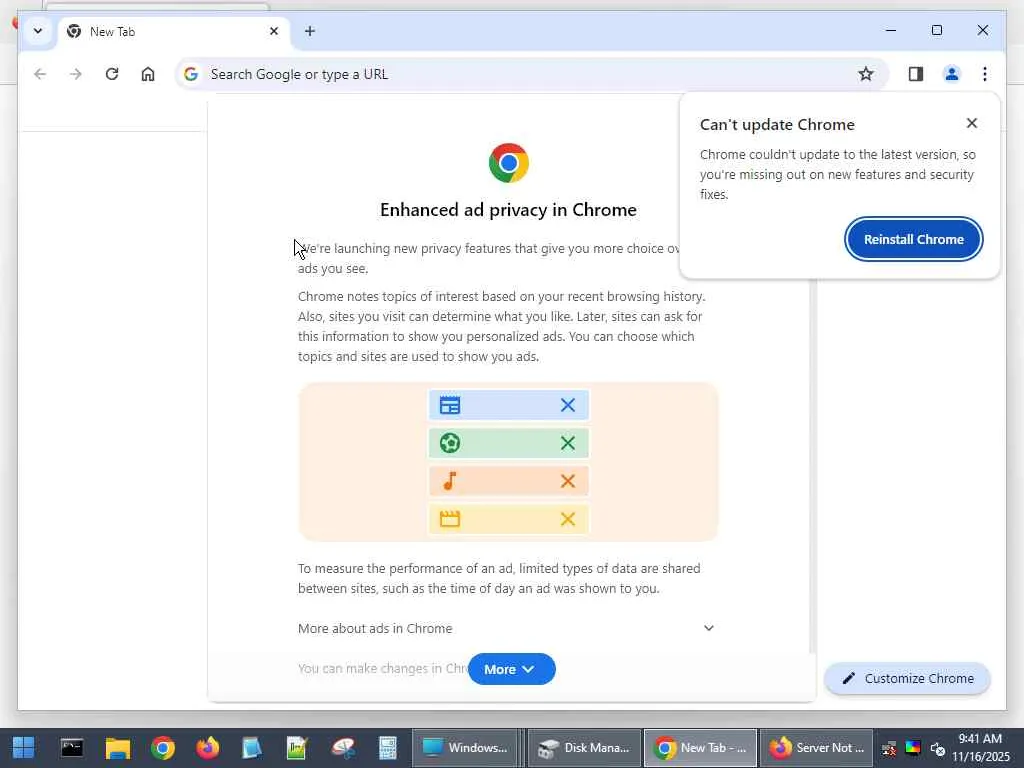Screen dimensions: 1024x768
Task: Click the Google G icon in the address bar
Action: pyautogui.click(x=191, y=74)
